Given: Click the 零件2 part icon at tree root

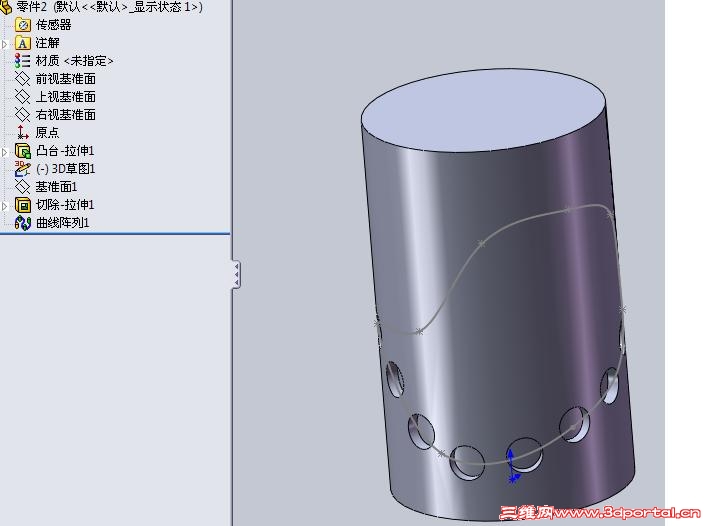Looking at the screenshot, I should pos(6,6).
